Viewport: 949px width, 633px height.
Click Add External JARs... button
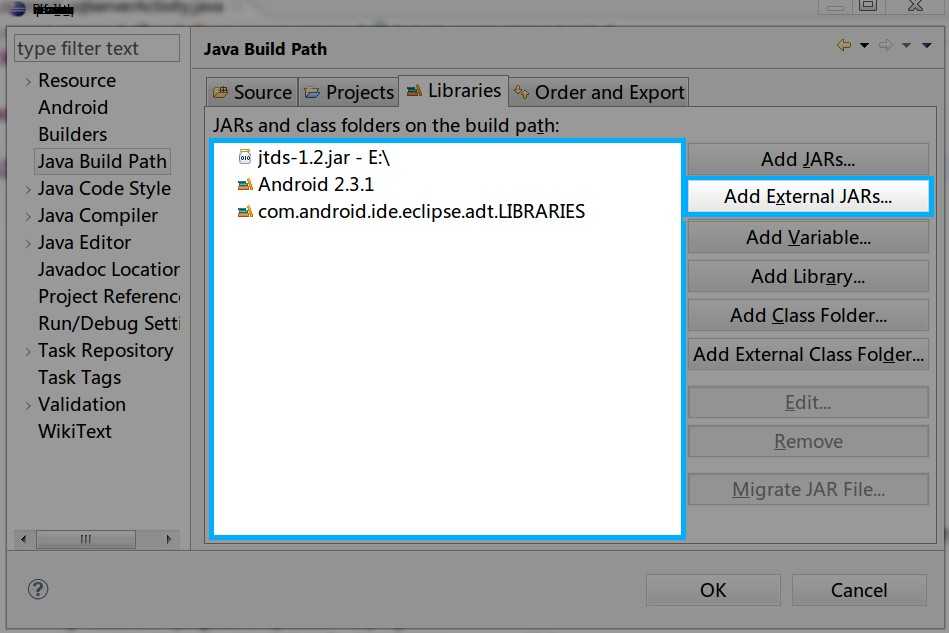(808, 196)
